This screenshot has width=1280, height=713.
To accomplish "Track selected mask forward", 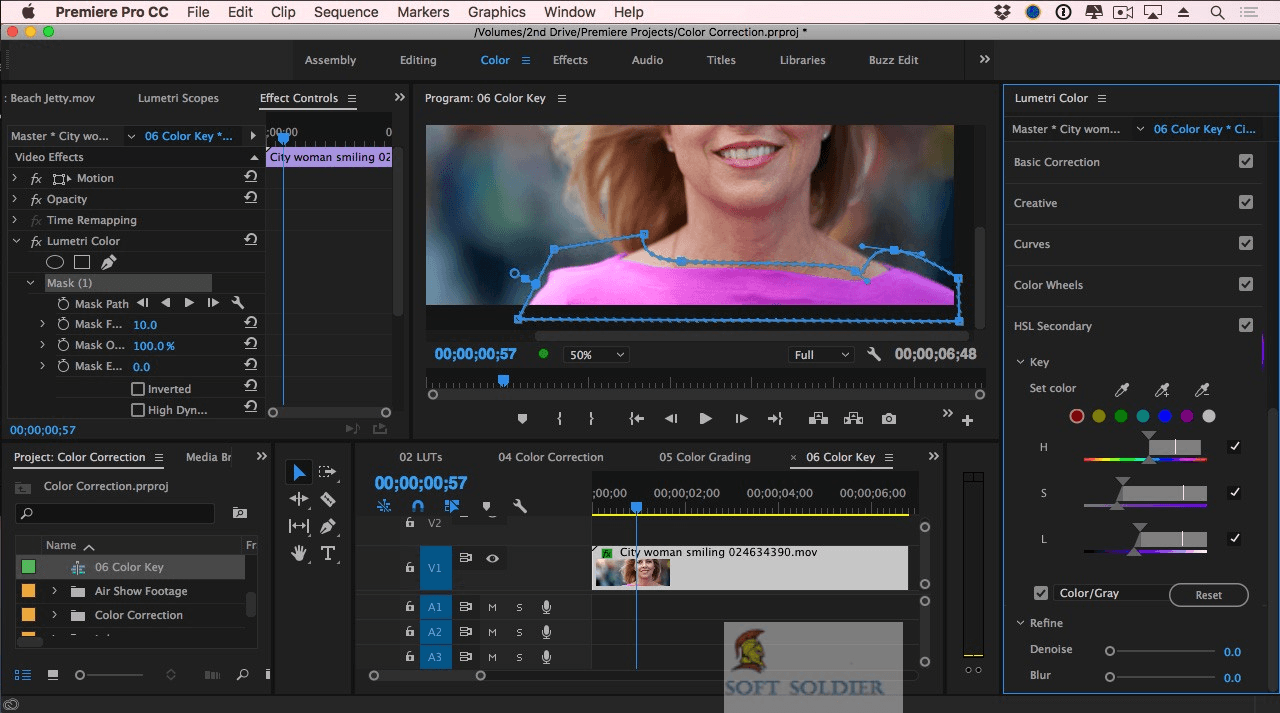I will pyautogui.click(x=189, y=303).
